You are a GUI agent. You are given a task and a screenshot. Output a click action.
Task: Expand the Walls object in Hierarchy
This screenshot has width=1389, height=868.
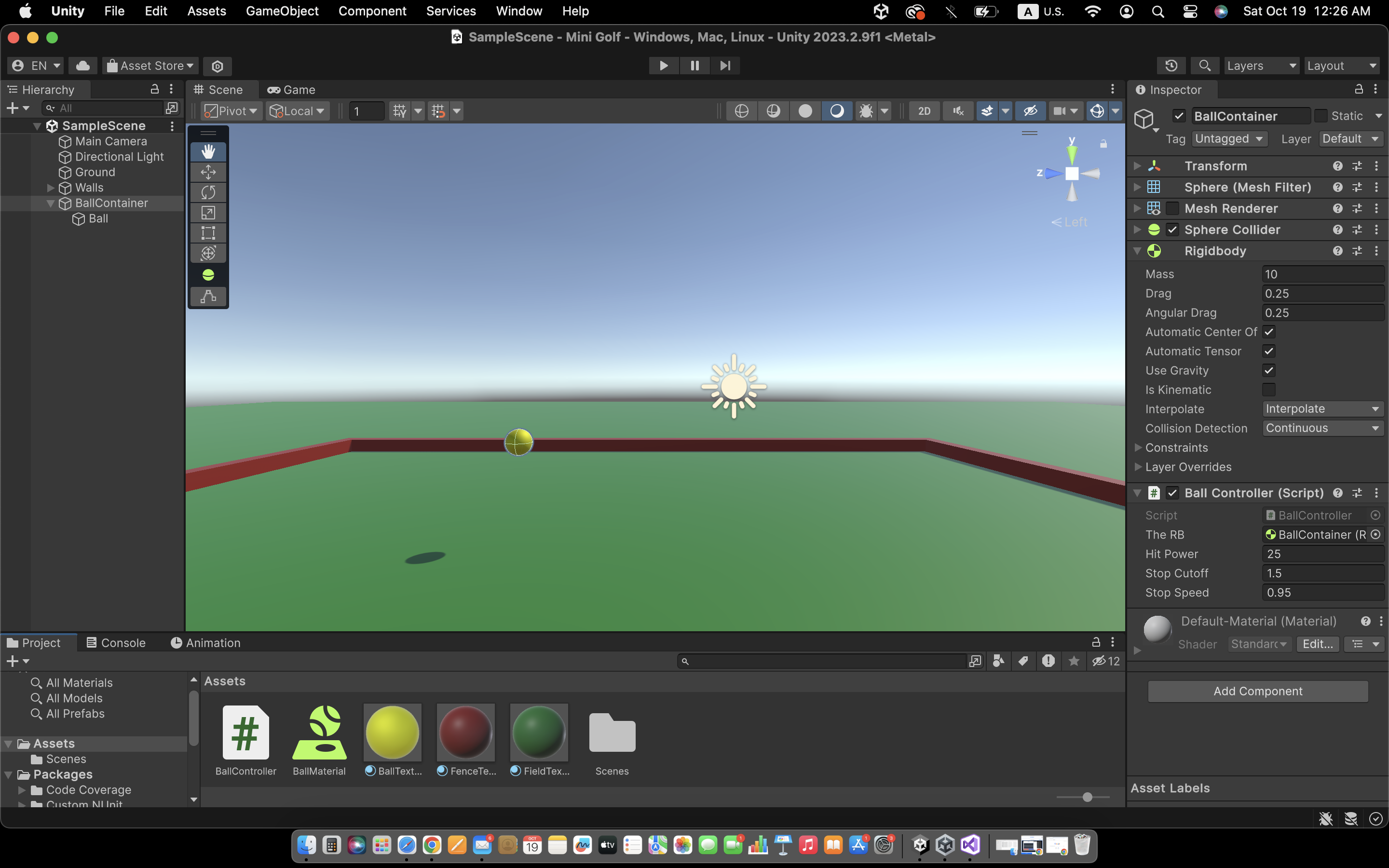coord(51,188)
